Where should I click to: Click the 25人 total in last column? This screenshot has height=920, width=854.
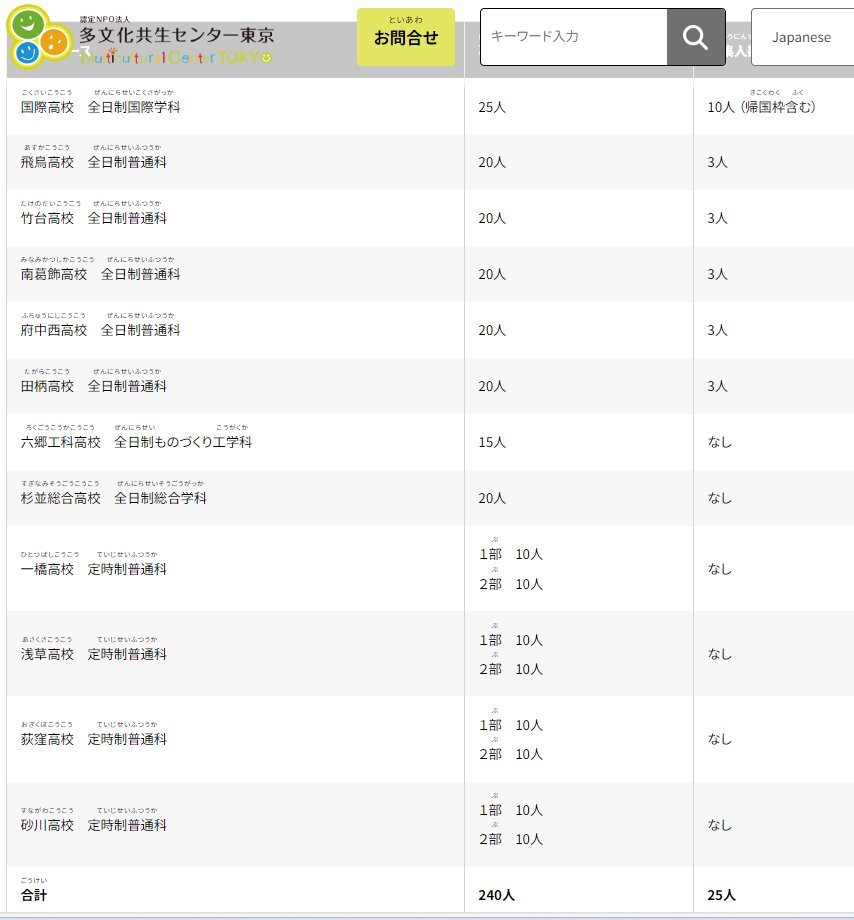[721, 895]
